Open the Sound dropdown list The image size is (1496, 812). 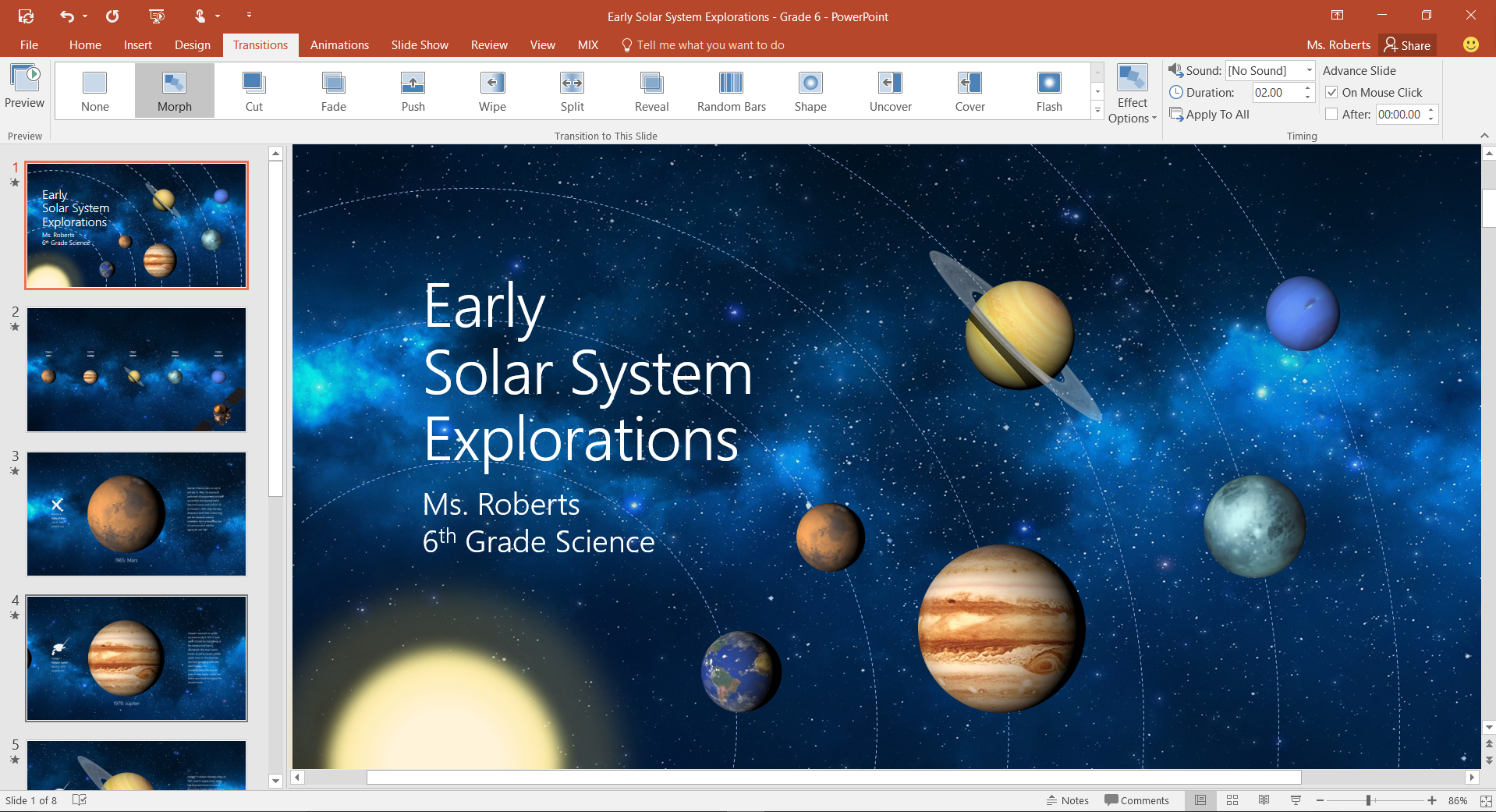[1309, 71]
